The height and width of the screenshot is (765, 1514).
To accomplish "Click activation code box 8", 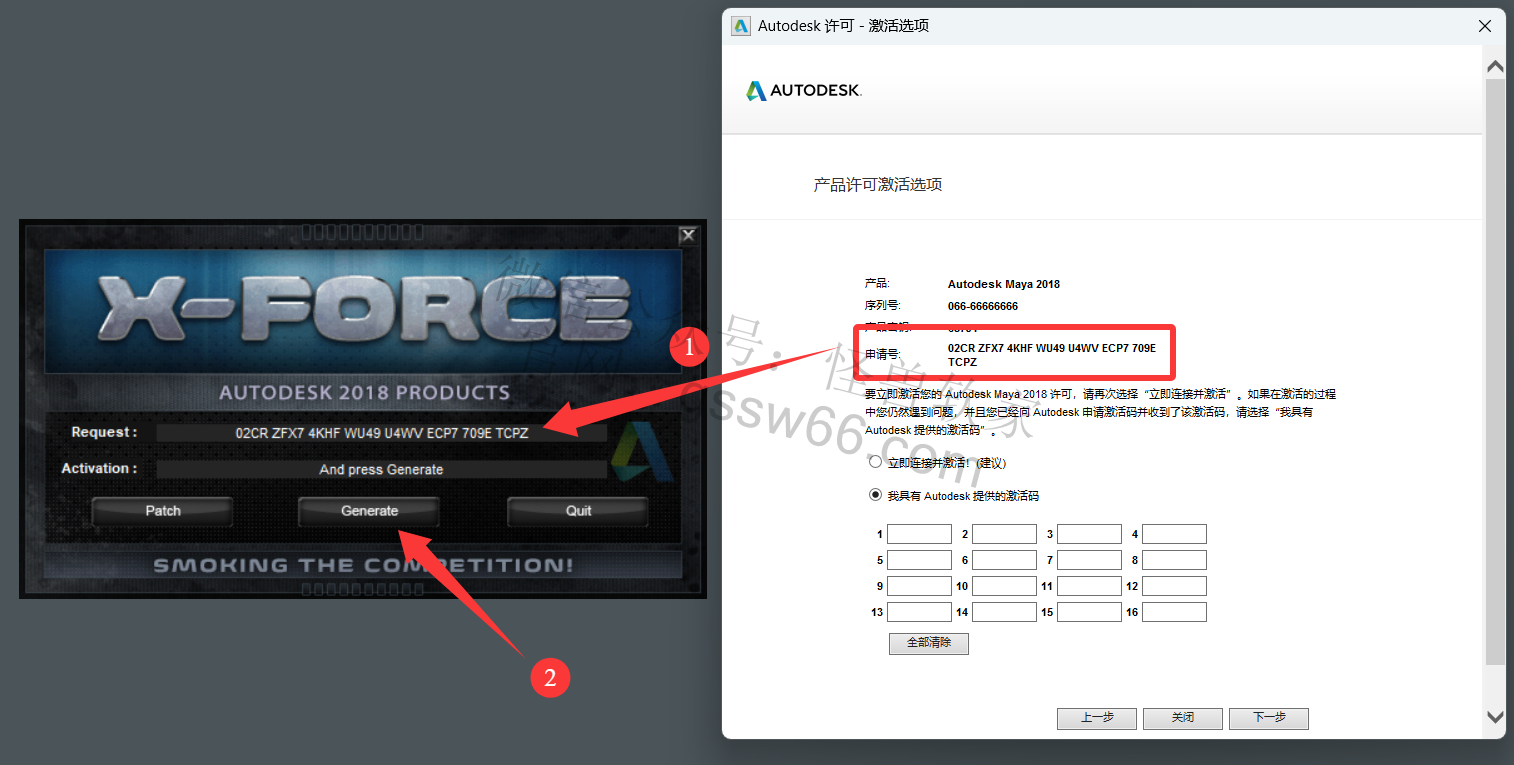I will [x=1174, y=560].
